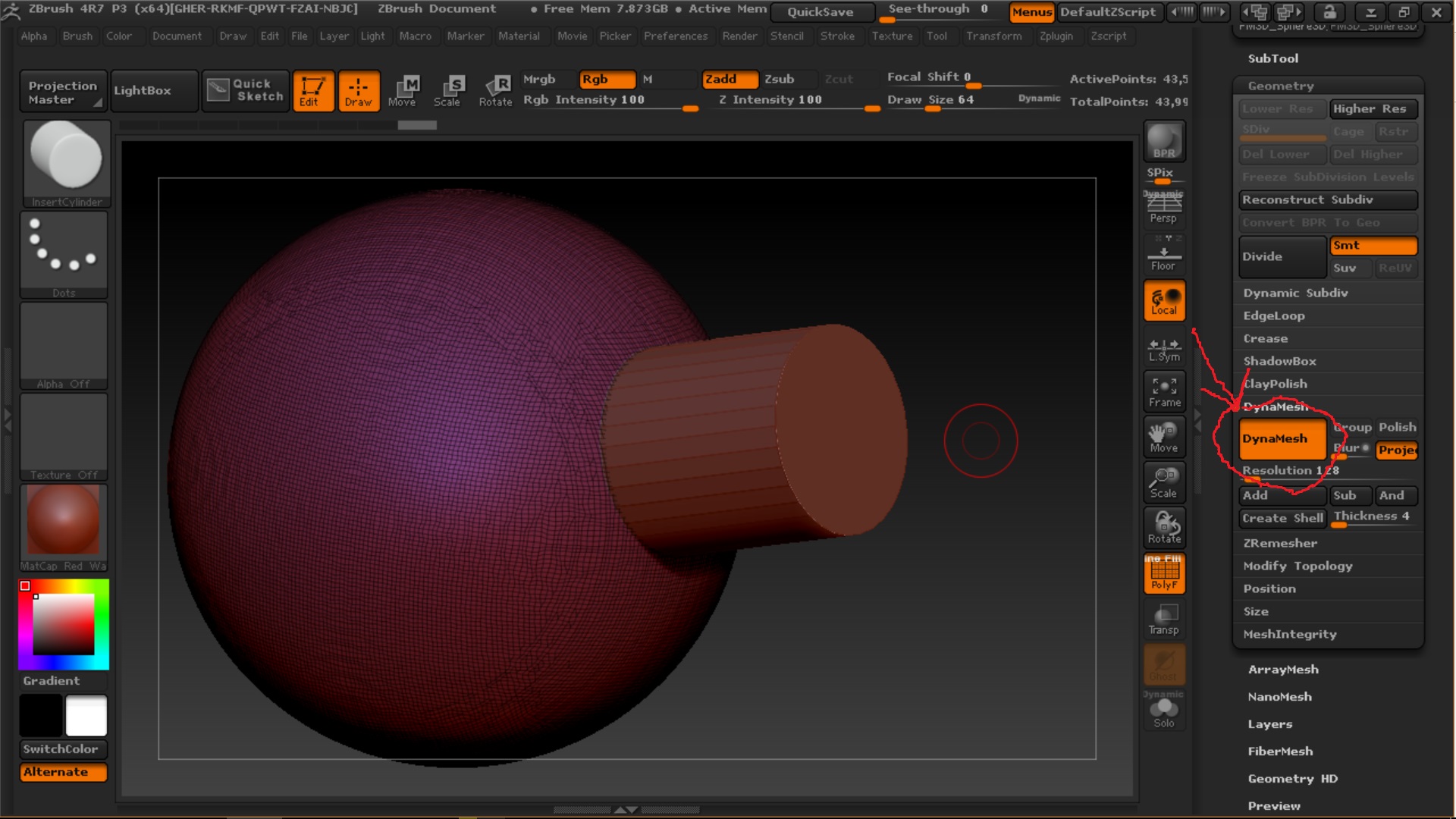Select the Move transform tool icon

tap(402, 90)
